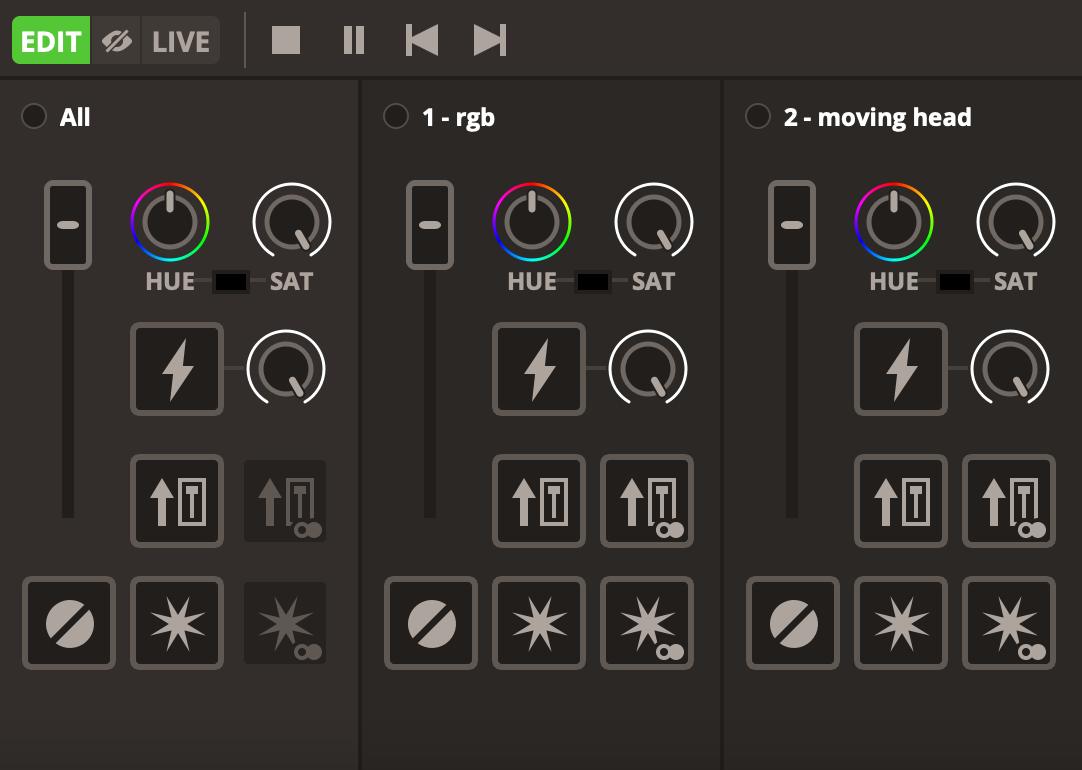Screen dimensions: 1082x770
Task: Click the black color swatch in 1 - rgb
Action: click(x=593, y=282)
